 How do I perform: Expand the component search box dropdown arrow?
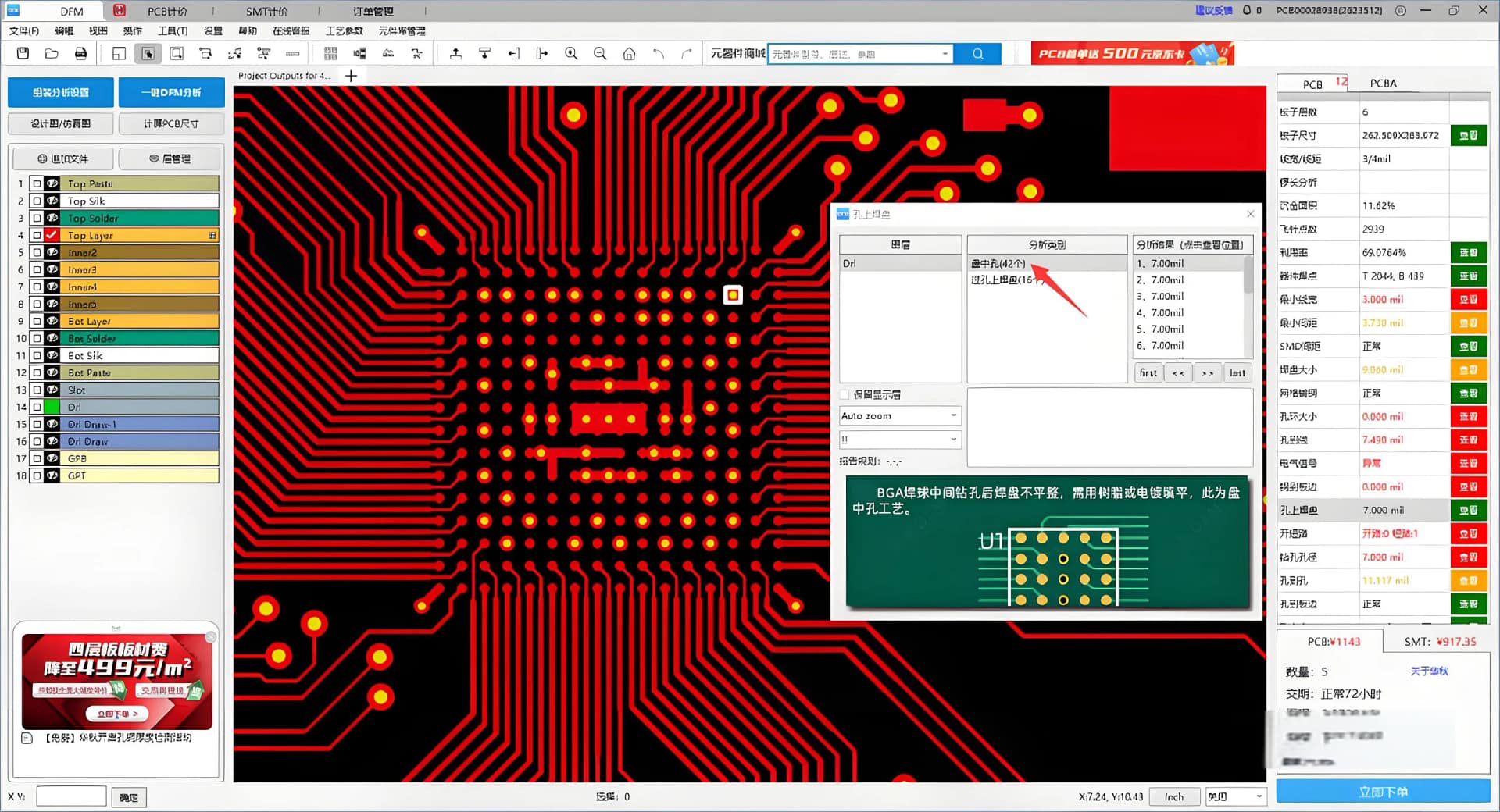coord(945,54)
